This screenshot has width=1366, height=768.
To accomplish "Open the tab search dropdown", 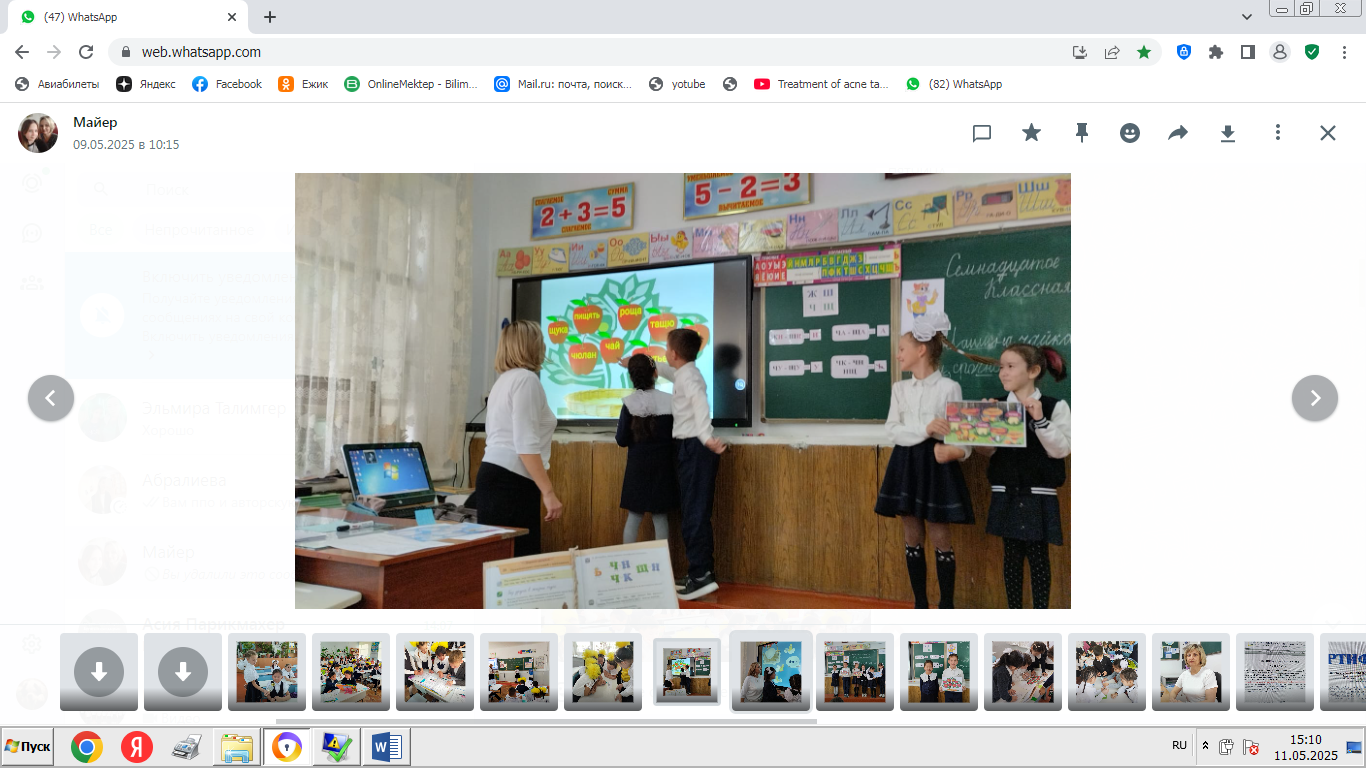I will click(1247, 17).
